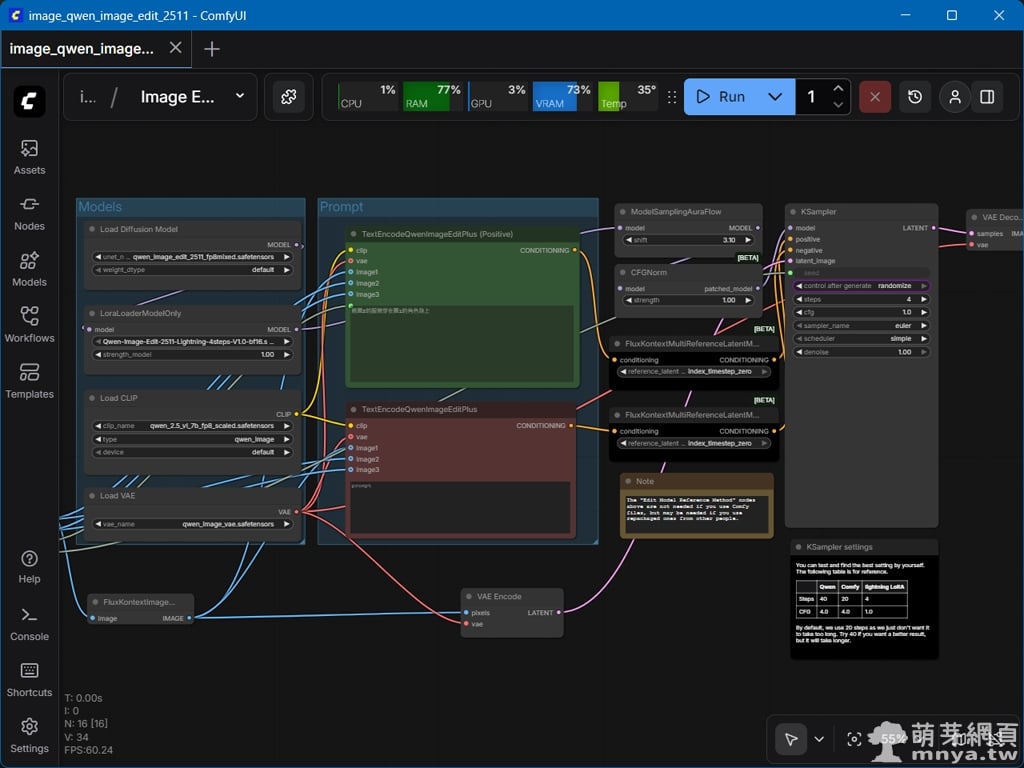Increase the KSampler steps value with right arrow
This screenshot has width=1024, height=768.
tap(925, 299)
